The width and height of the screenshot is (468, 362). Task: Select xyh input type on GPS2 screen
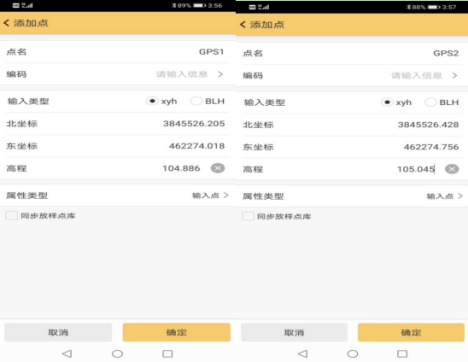point(387,102)
